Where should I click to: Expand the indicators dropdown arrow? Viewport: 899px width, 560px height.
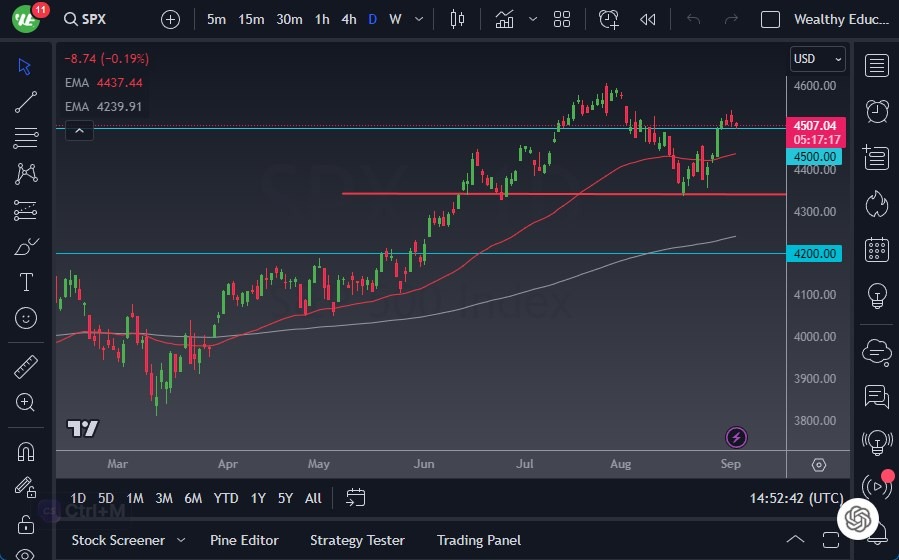pos(533,19)
